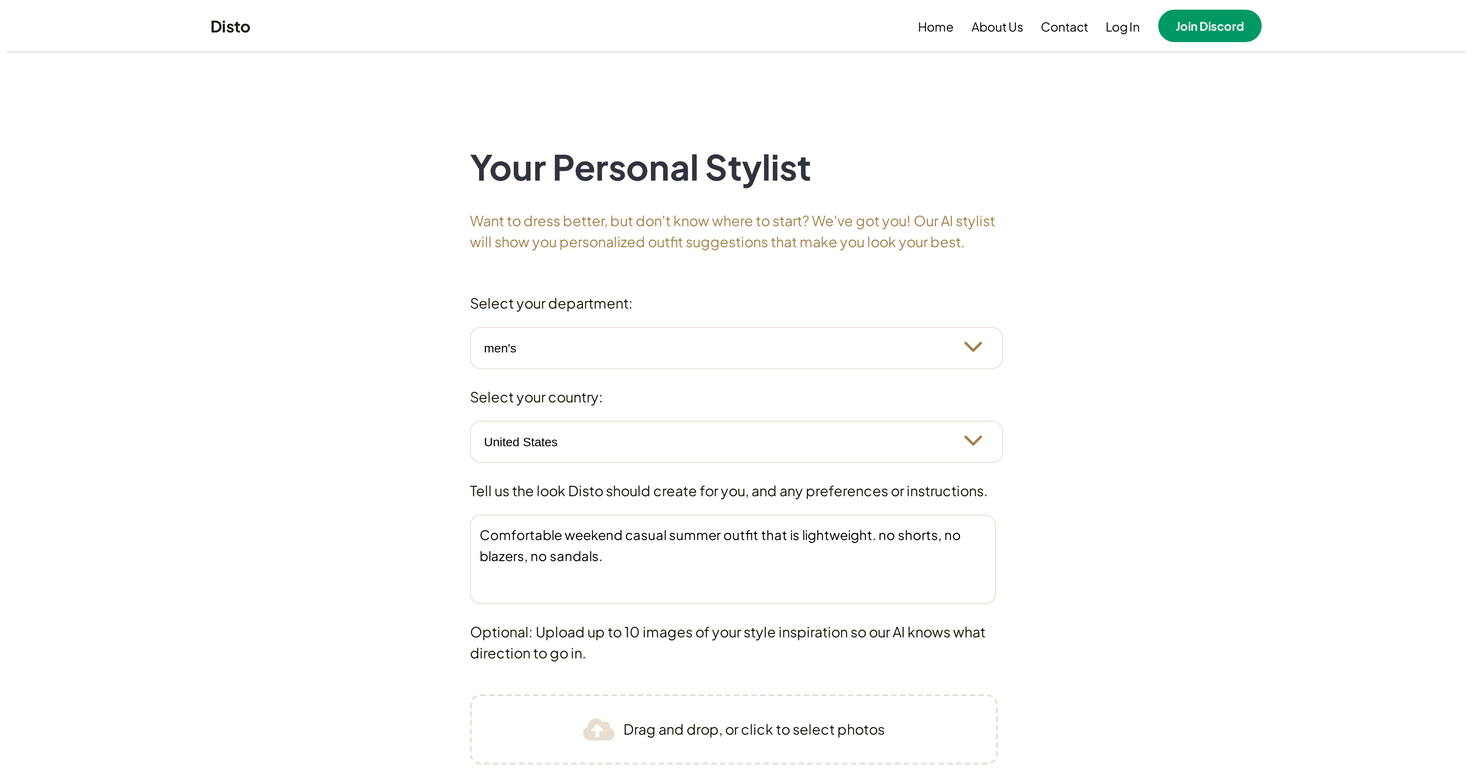This screenshot has height=768, width=1473.
Task: Click the Disto logo
Action: pos(230,27)
